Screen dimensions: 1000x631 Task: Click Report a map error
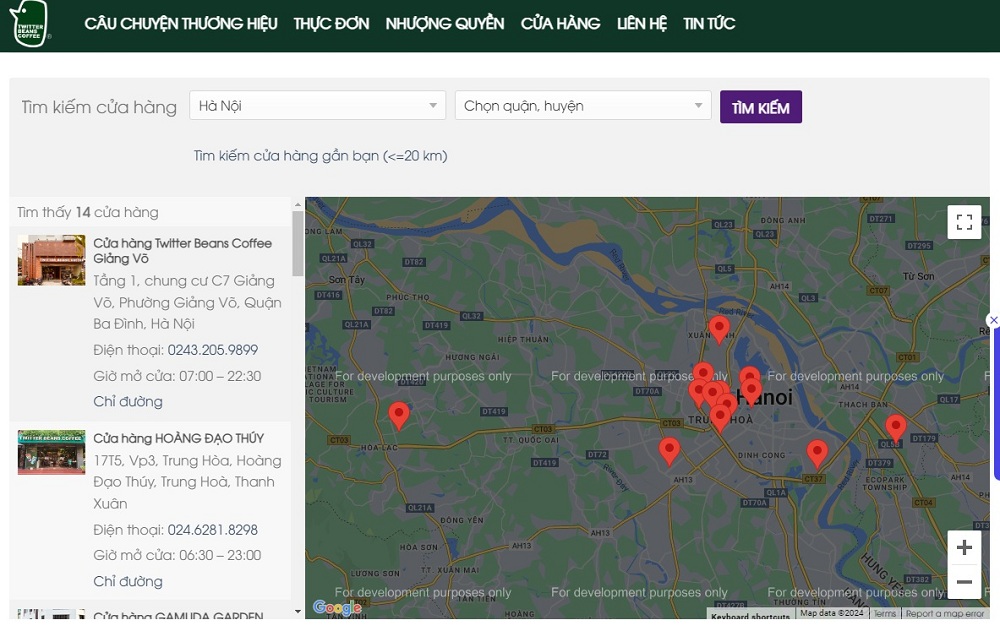tap(945, 613)
